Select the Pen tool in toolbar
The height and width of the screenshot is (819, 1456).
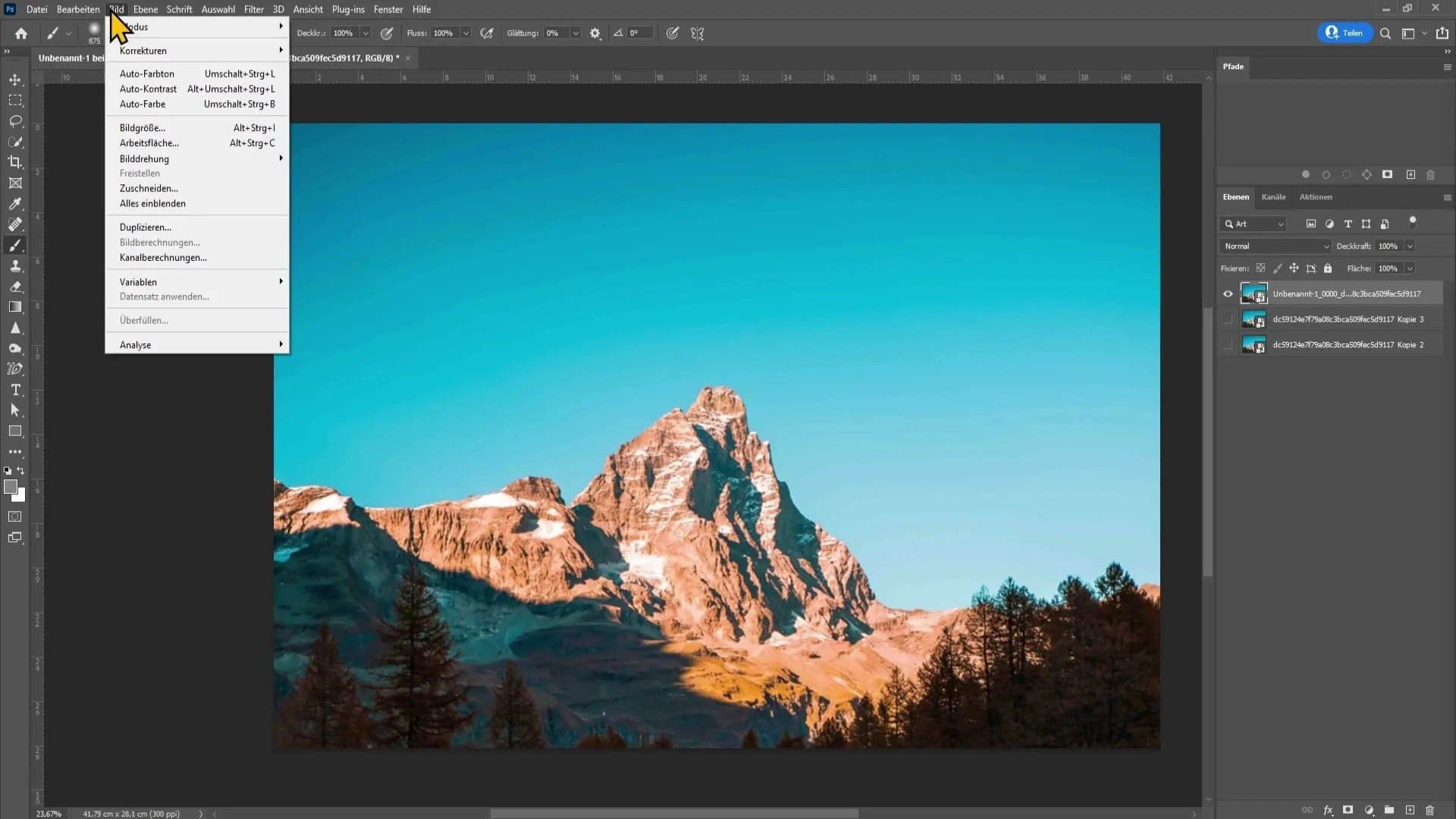[15, 369]
